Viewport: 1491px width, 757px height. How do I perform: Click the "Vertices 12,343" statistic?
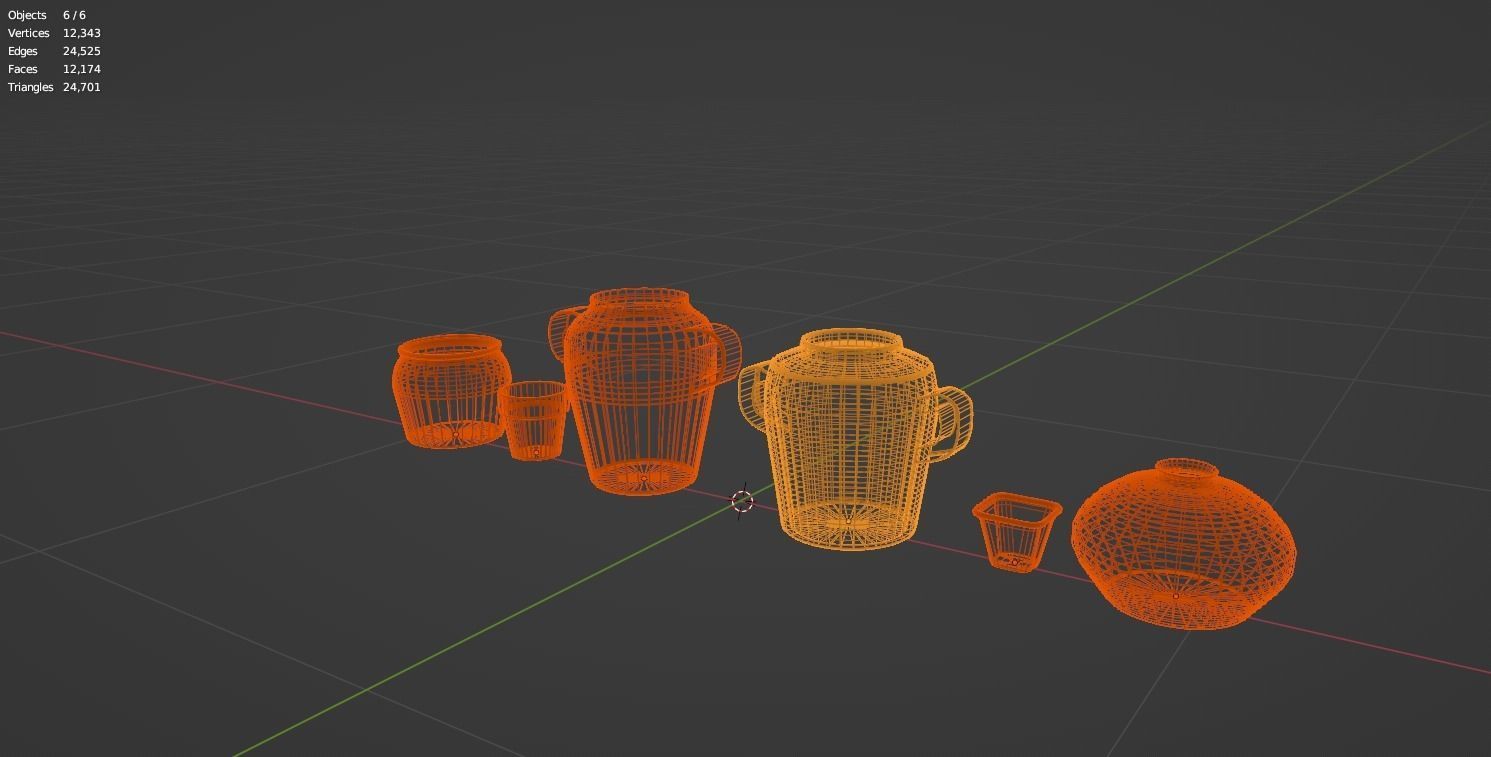tap(54, 33)
